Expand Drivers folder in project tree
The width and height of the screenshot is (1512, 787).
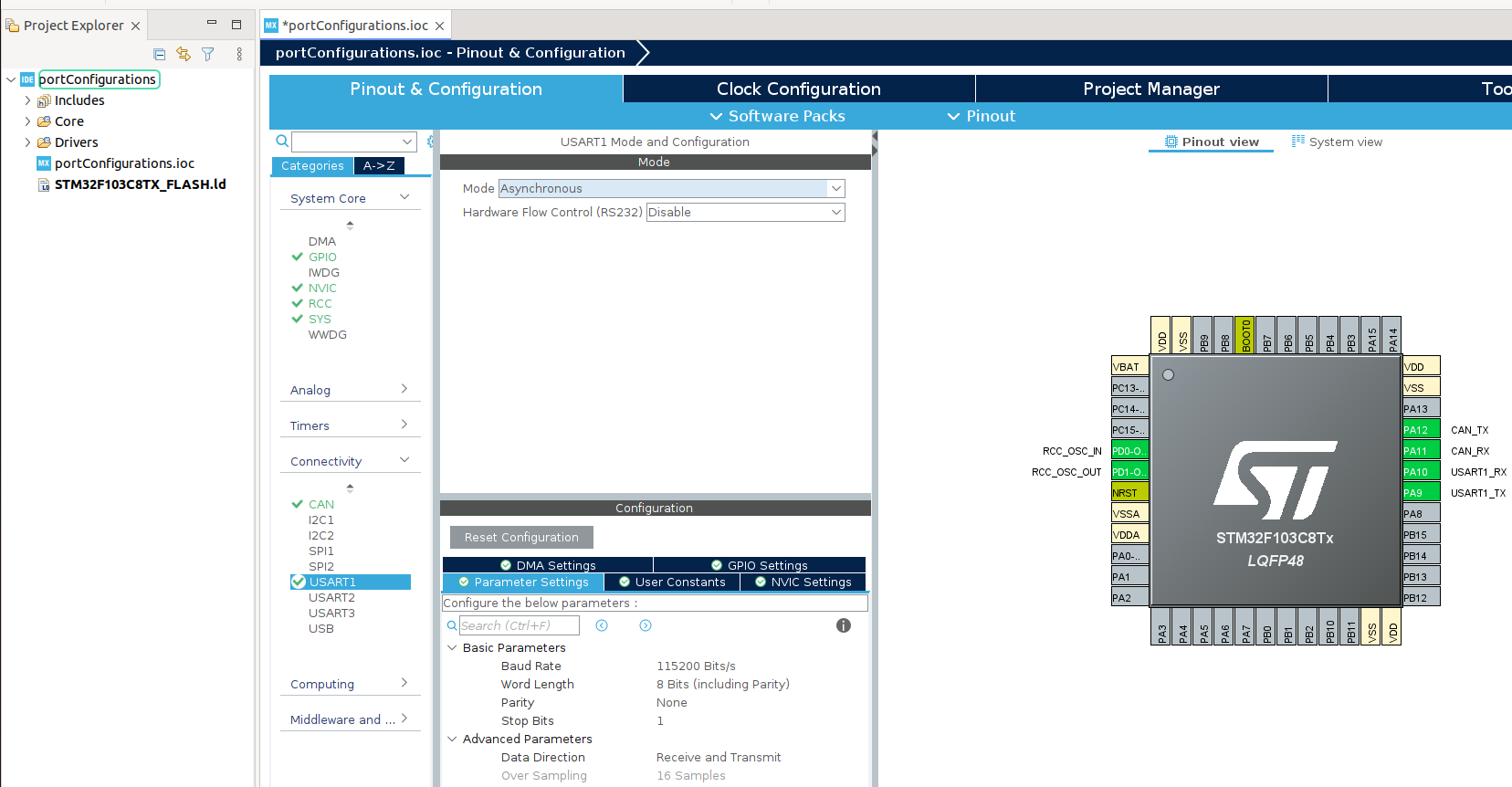click(27, 142)
